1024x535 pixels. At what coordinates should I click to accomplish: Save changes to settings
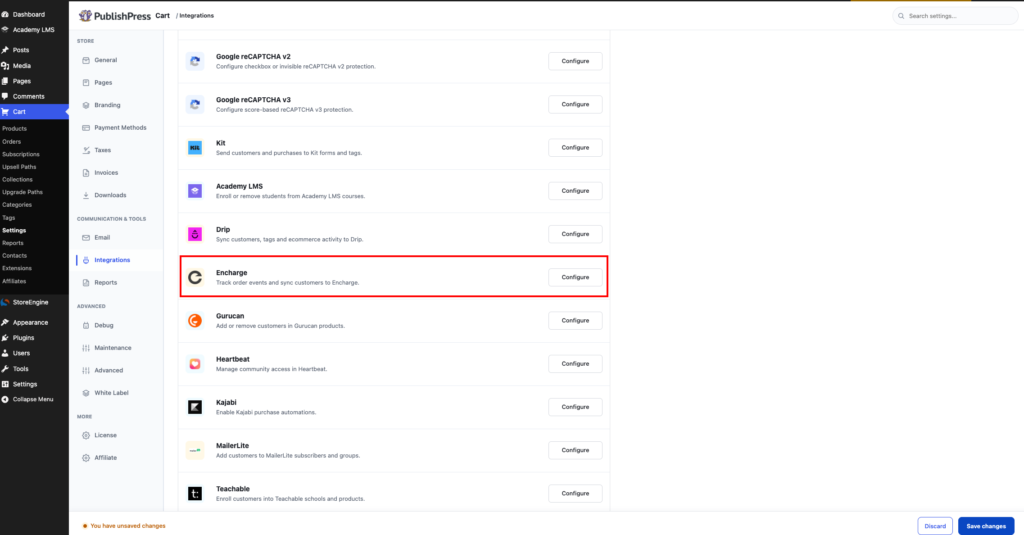985,526
